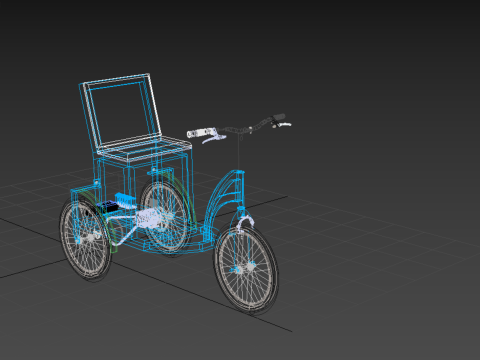Image resolution: width=480 pixels, height=360 pixels.
Task: Select the dark right handlebar grip
Action: (x=279, y=117)
